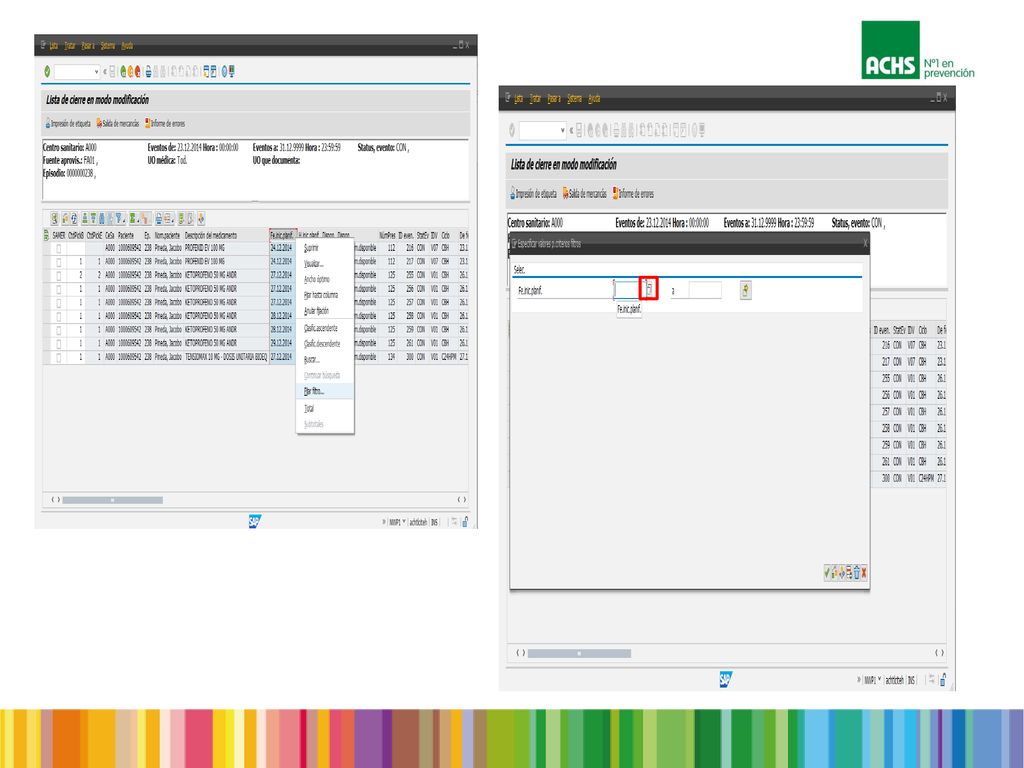Tick SAMER checkbox of row with ID even. 257
Viewport: 1024px width, 768px height.
(x=59, y=303)
